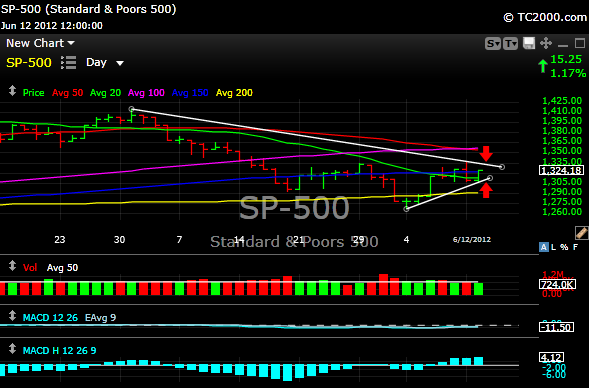
Task: Click the blue Avg 150 legend label
Action: 190,93
